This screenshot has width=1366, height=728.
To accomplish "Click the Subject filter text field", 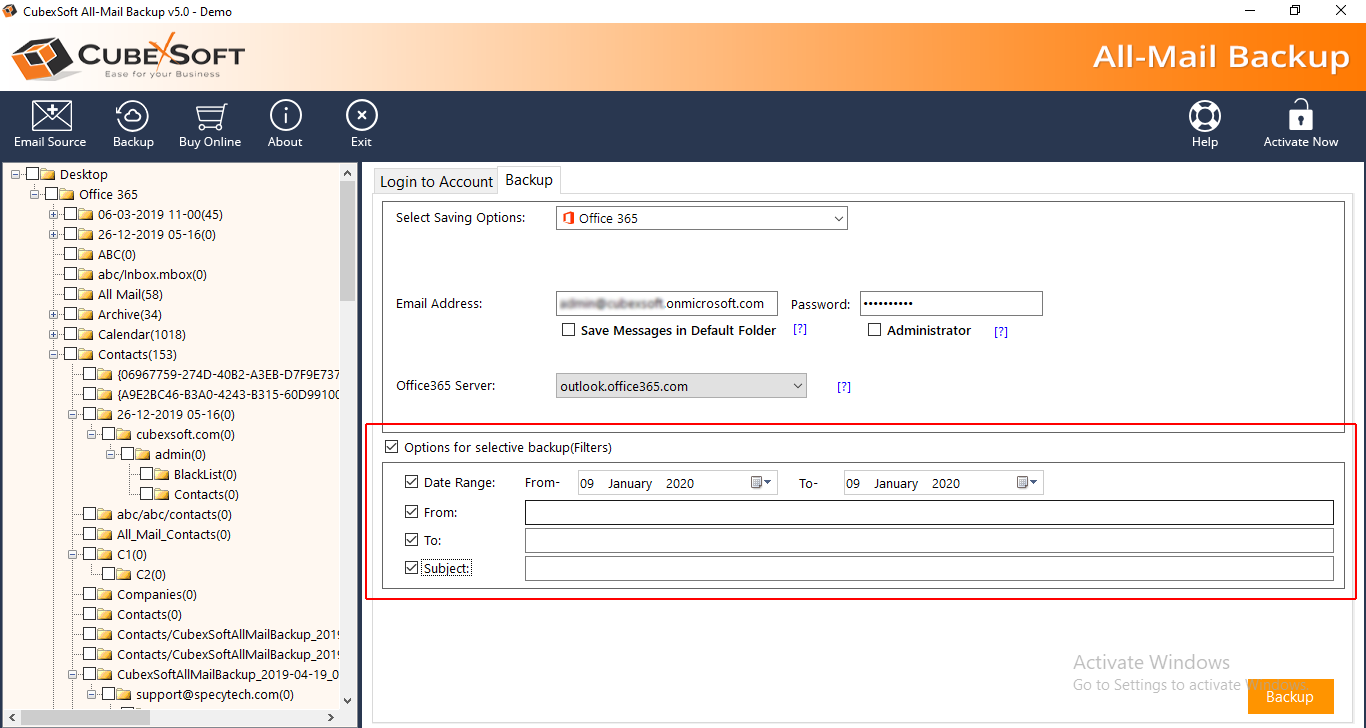I will [928, 568].
